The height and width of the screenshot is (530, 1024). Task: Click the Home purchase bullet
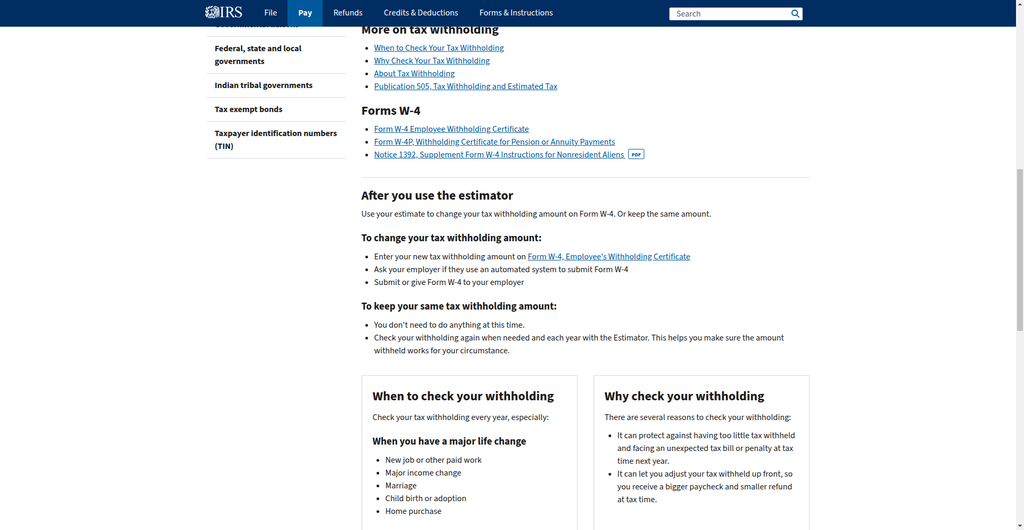(413, 512)
